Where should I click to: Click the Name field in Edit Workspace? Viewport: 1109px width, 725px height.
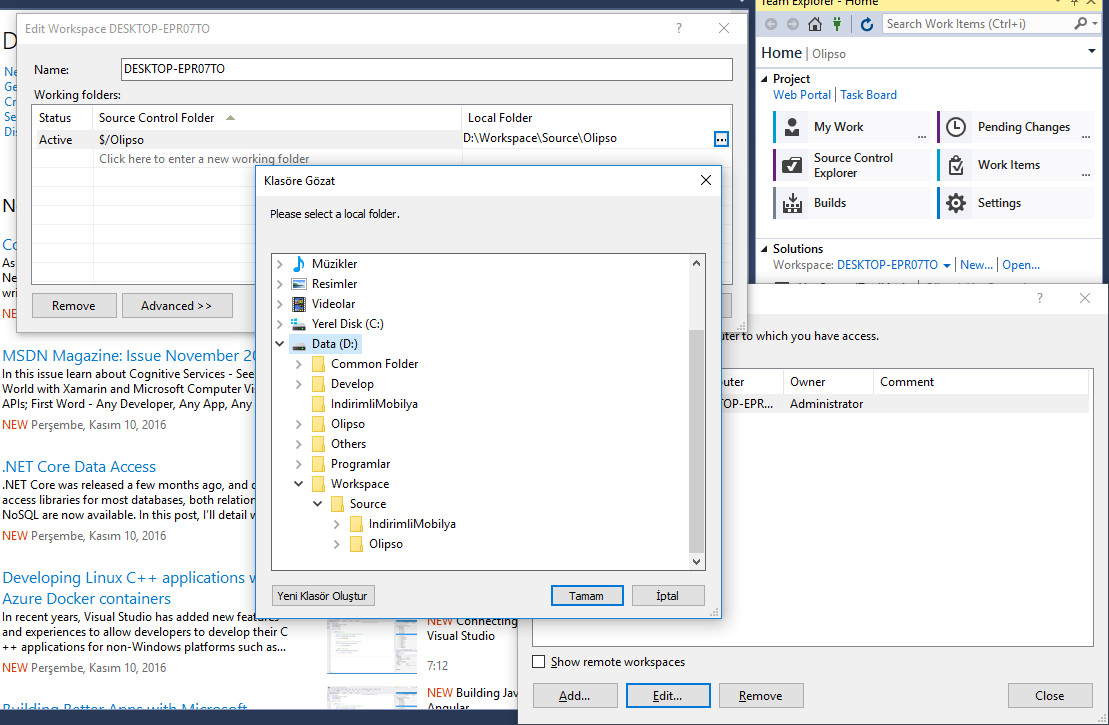tap(426, 69)
